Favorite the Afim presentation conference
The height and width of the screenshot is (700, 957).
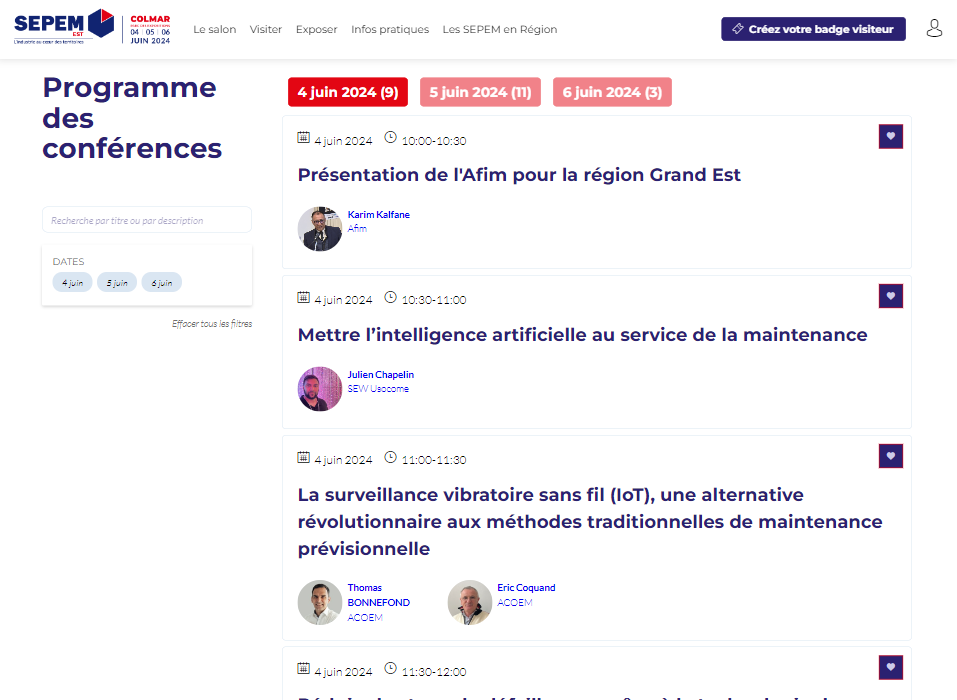point(890,137)
